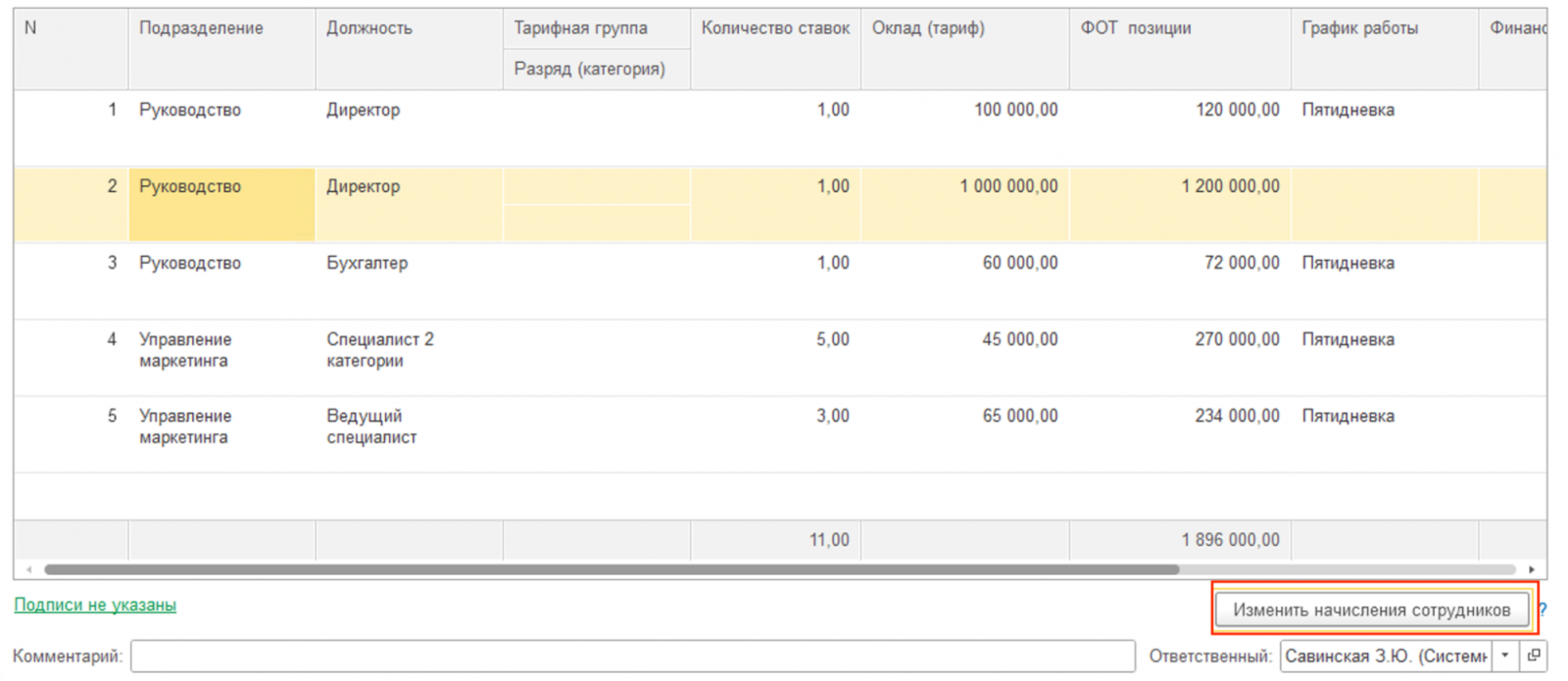This screenshot has height=681, width=1568.
Task: Click the Разряд (категория) column header
Action: click(x=597, y=70)
